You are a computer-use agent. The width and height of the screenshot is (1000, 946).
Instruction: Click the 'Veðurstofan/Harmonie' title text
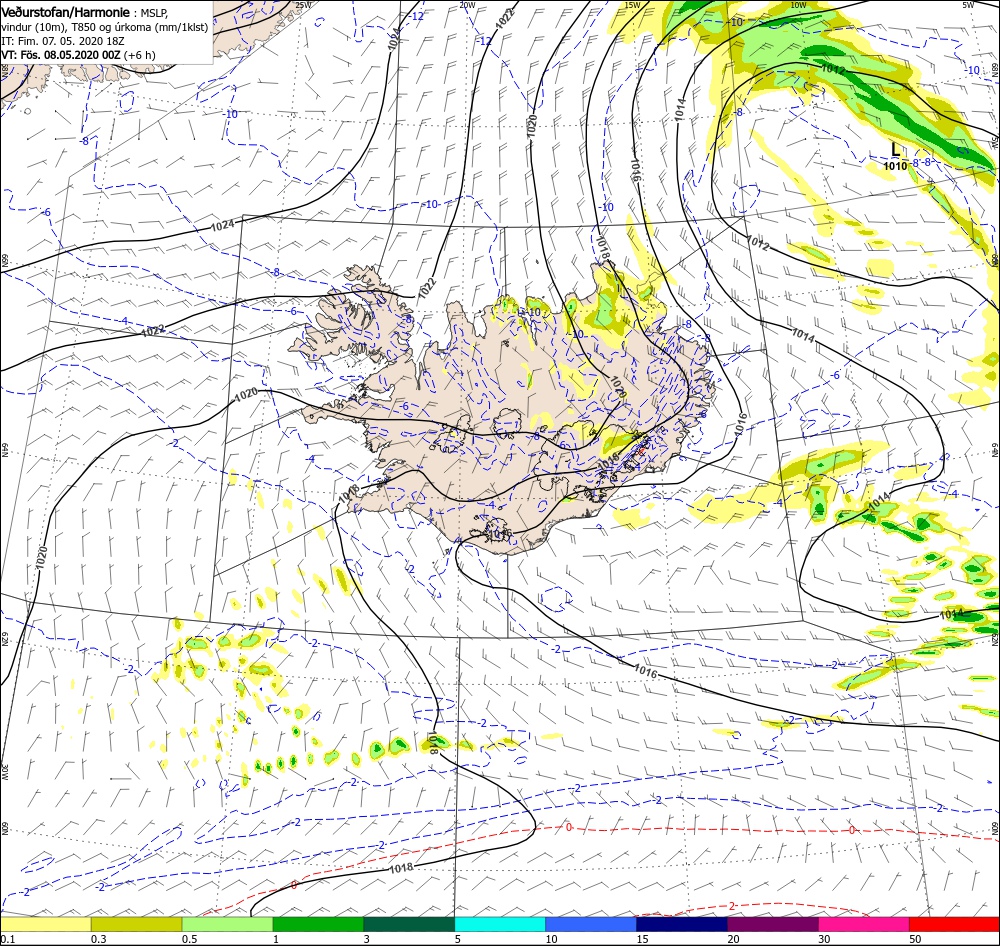66,12
